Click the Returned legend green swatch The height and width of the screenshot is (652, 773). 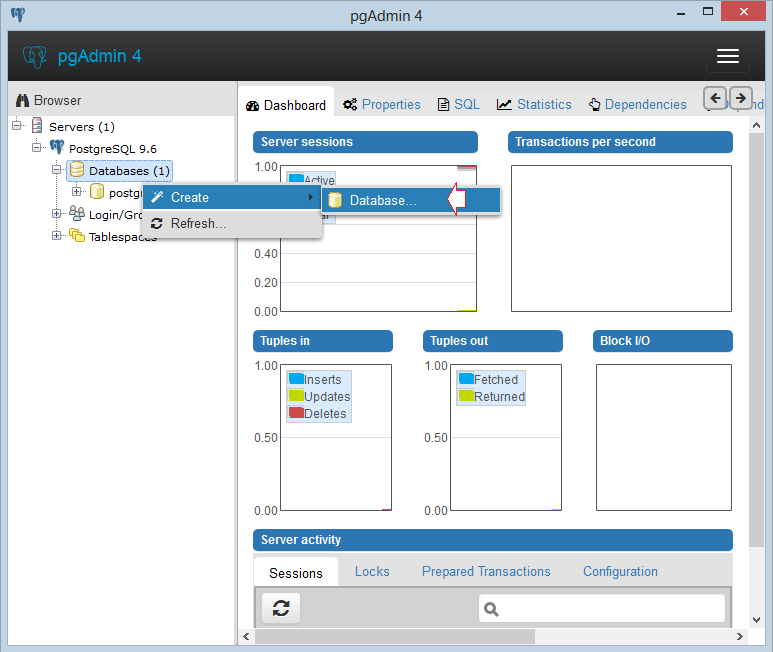(x=466, y=395)
